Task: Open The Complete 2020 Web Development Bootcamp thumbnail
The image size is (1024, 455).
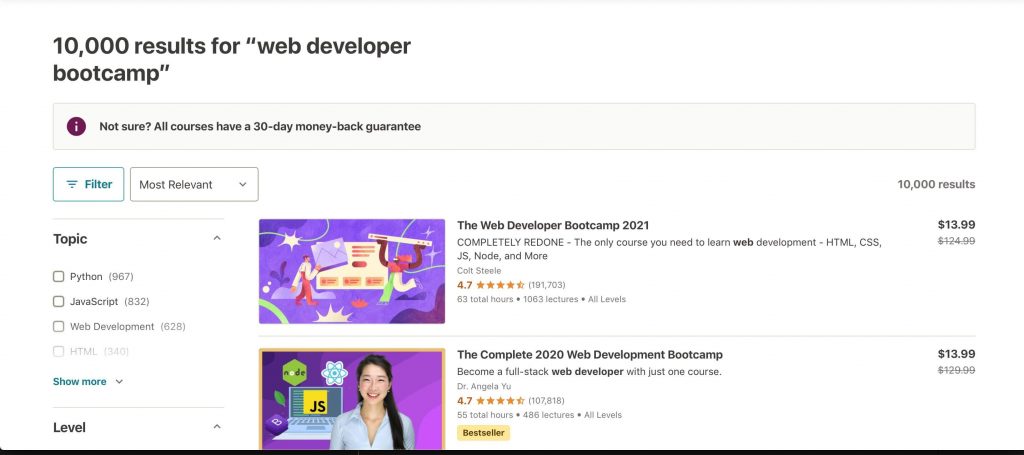Action: [352, 399]
